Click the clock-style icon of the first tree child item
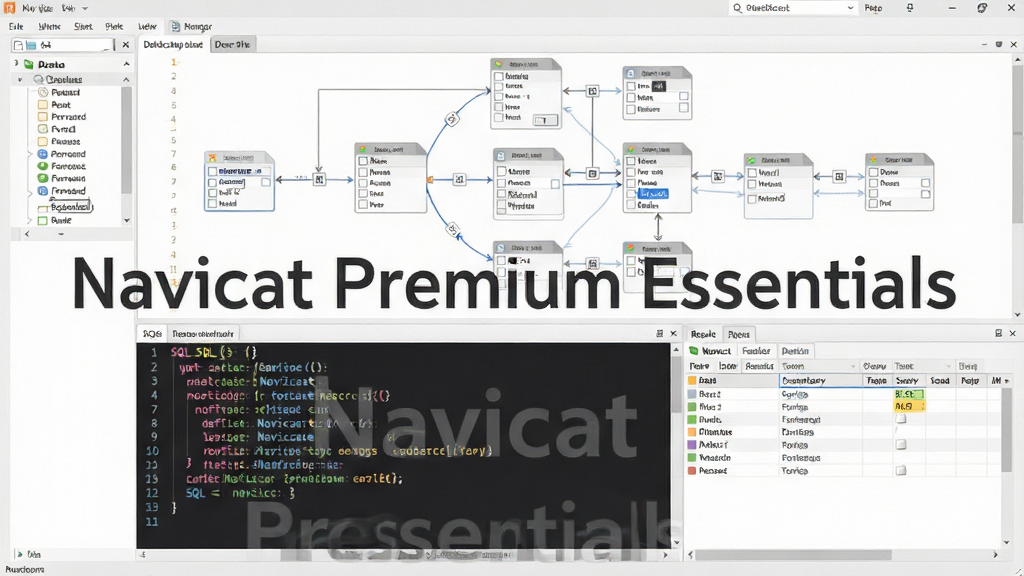Screen dimensions: 1024x576 coord(43,92)
